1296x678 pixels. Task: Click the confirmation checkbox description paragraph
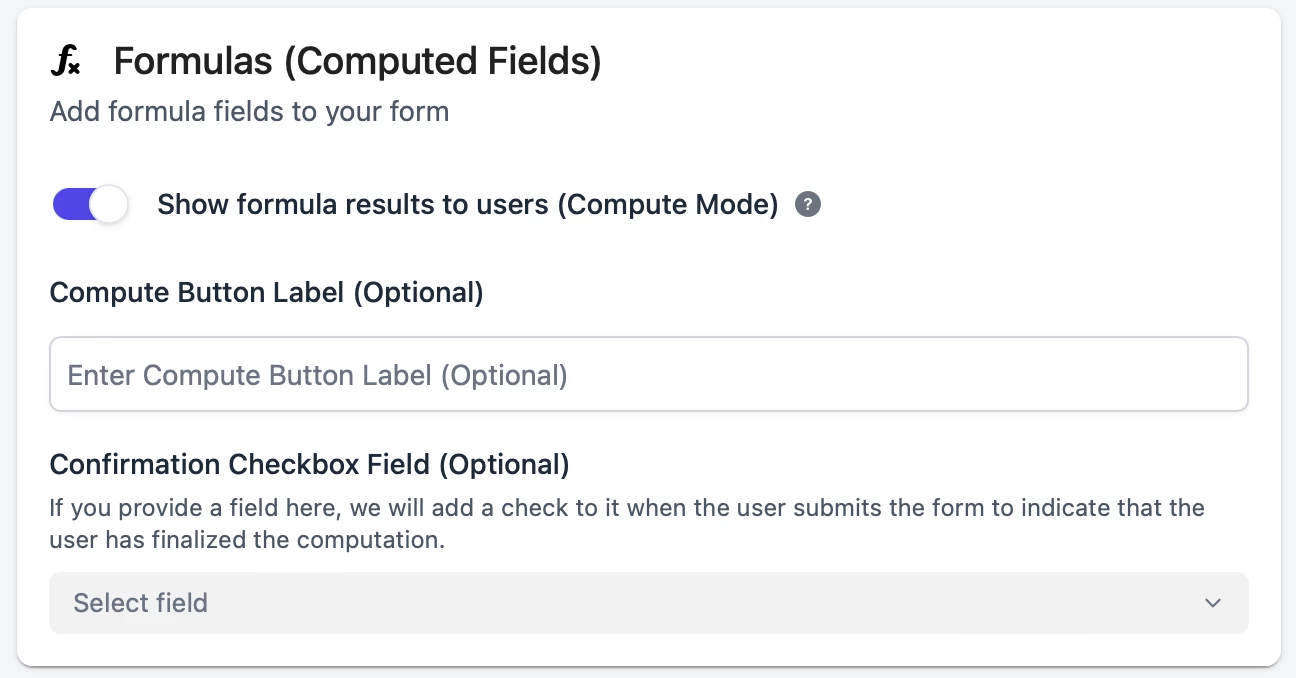pos(627,524)
